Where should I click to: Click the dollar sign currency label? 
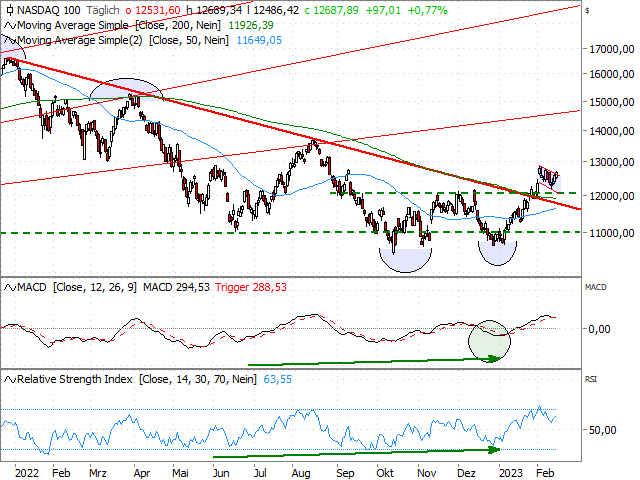coord(587,11)
